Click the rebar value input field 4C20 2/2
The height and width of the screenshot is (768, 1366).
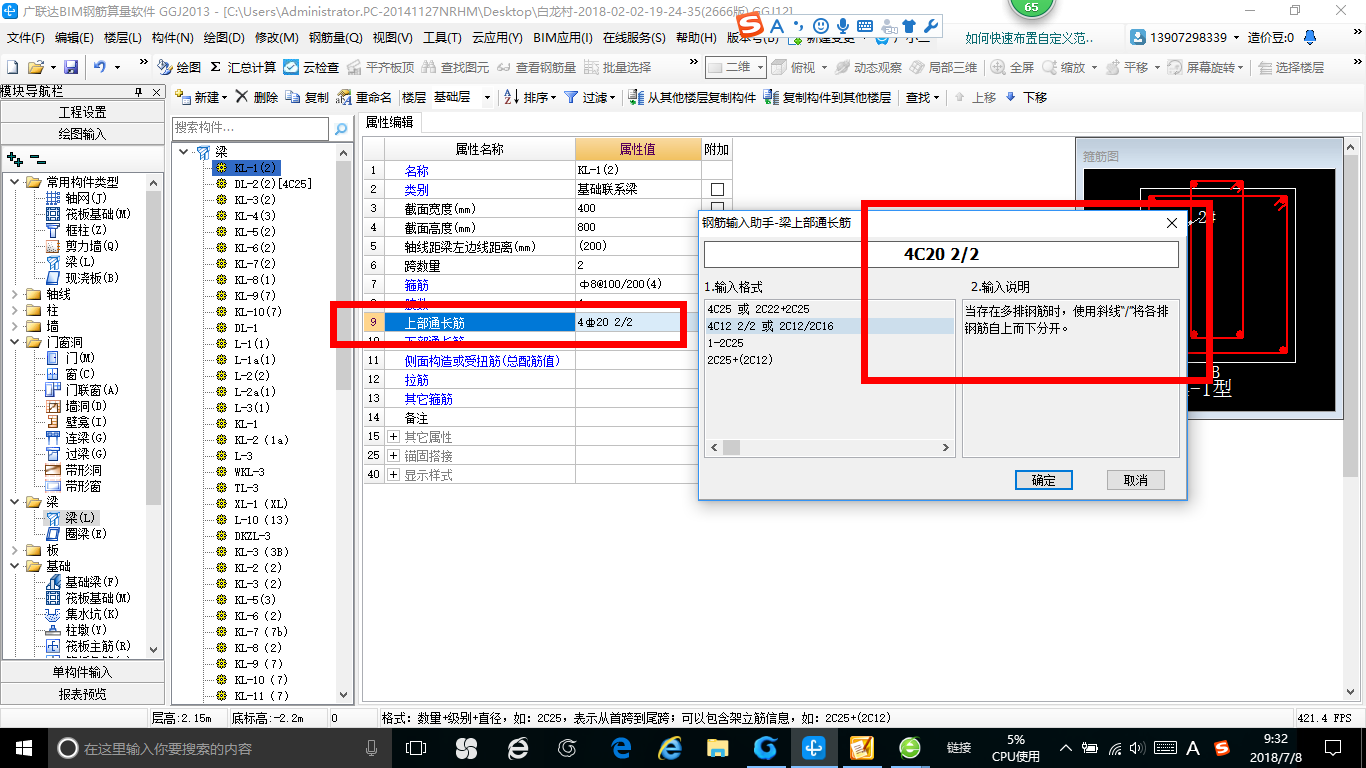pyautogui.click(x=941, y=254)
